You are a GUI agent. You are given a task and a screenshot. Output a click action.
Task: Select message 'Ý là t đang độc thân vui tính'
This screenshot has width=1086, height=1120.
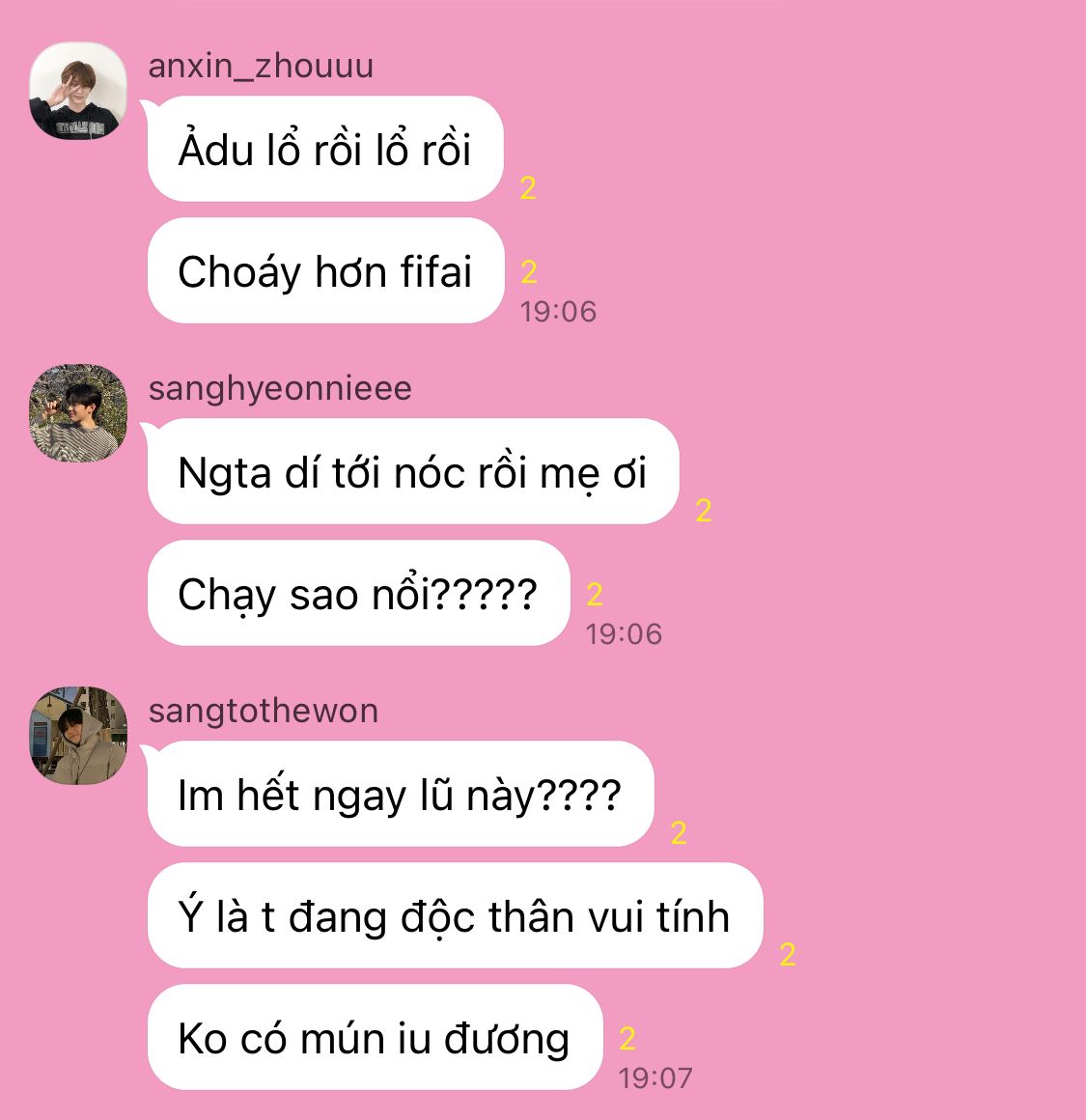tap(455, 915)
